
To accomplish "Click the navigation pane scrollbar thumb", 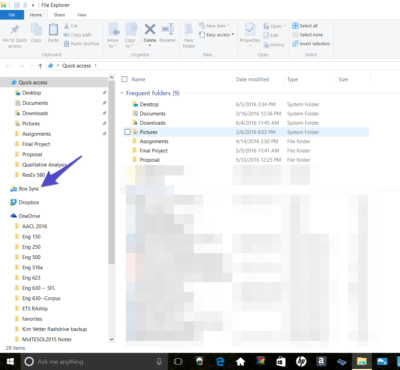I will pos(112,173).
